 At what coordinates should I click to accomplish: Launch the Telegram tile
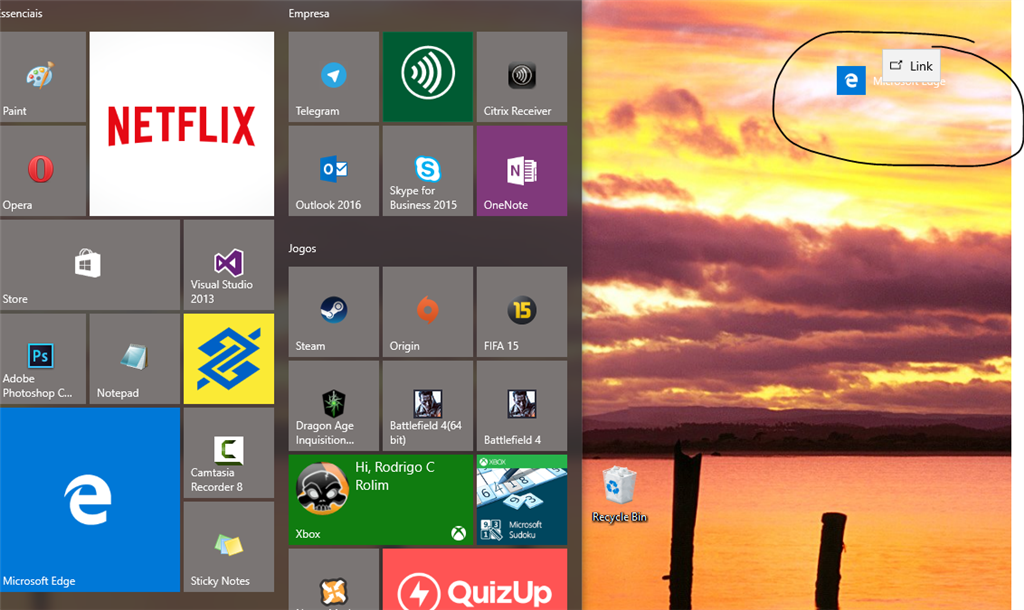tap(334, 76)
